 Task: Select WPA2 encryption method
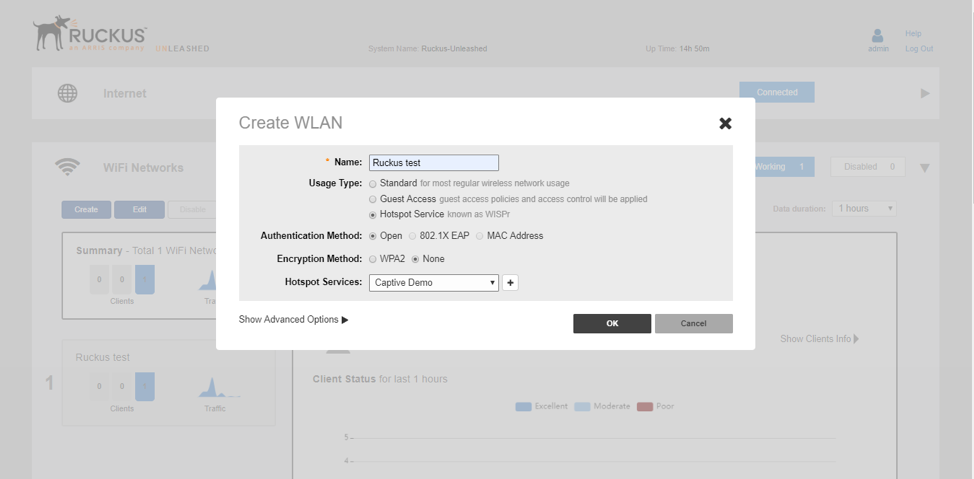click(373, 259)
